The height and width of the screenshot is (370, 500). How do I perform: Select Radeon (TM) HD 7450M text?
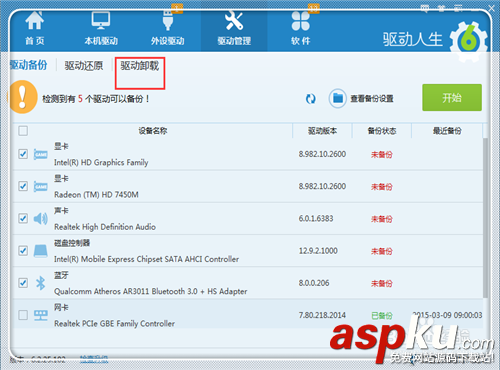96,194
